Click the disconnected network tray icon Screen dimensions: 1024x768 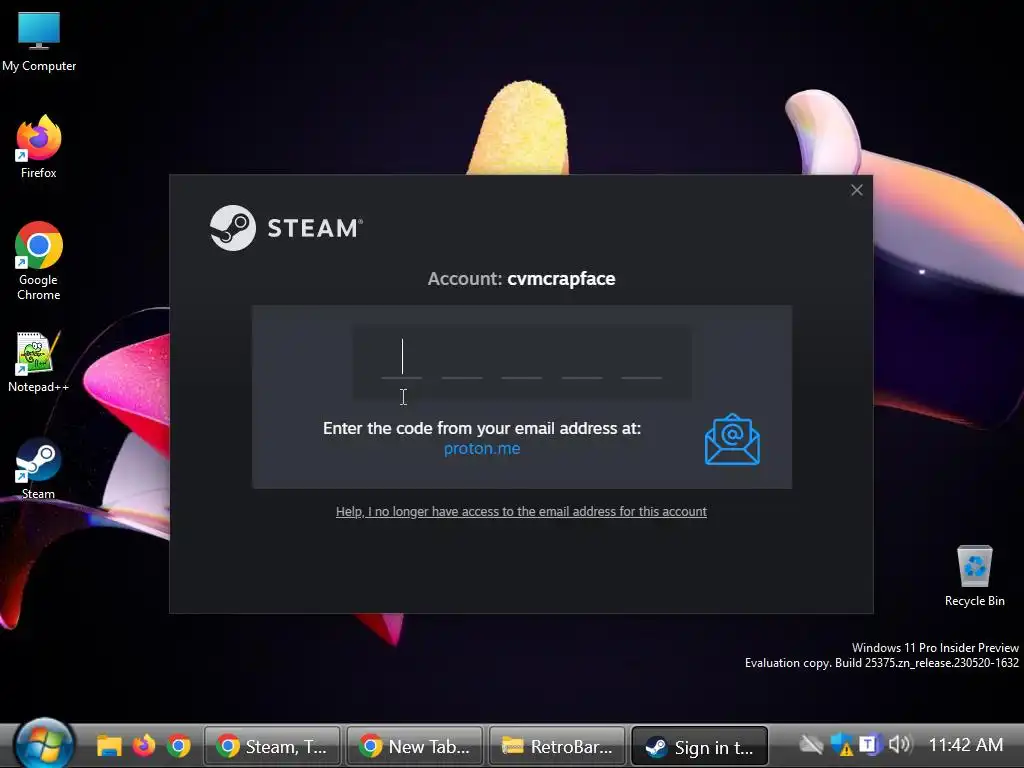pyautogui.click(x=812, y=744)
